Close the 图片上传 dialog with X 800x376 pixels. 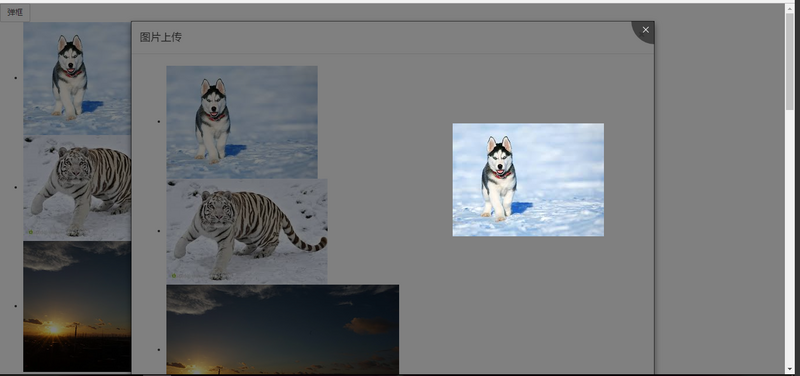[x=645, y=30]
